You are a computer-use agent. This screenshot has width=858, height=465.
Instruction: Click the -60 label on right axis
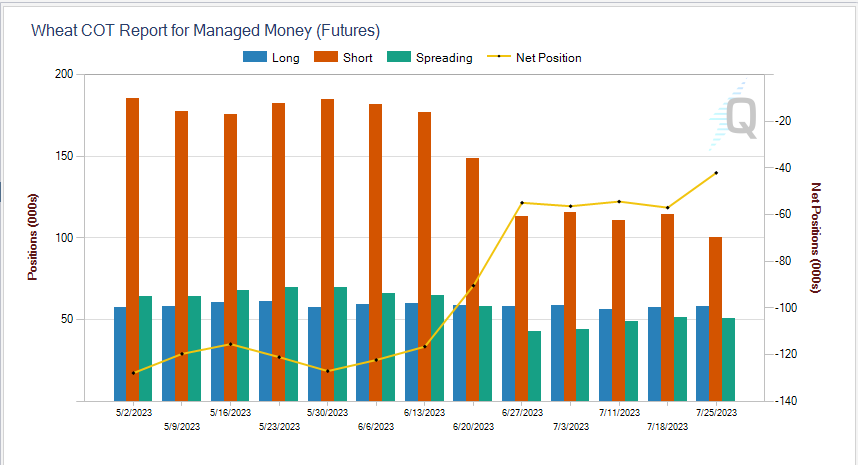[x=784, y=214]
